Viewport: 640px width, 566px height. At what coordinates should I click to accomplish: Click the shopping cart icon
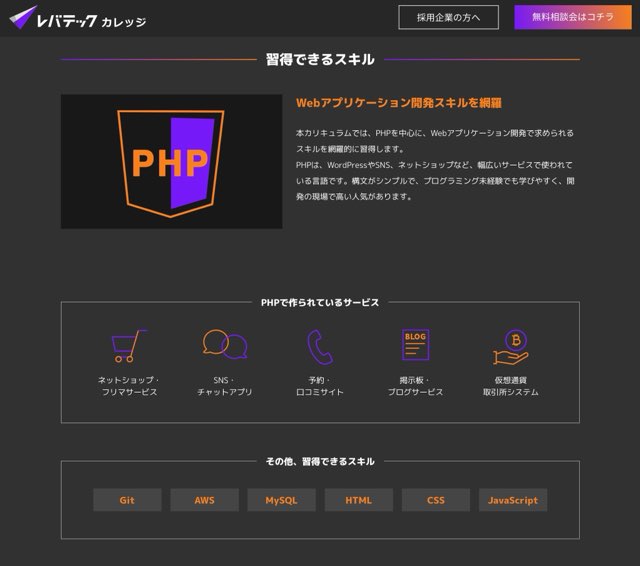click(129, 346)
